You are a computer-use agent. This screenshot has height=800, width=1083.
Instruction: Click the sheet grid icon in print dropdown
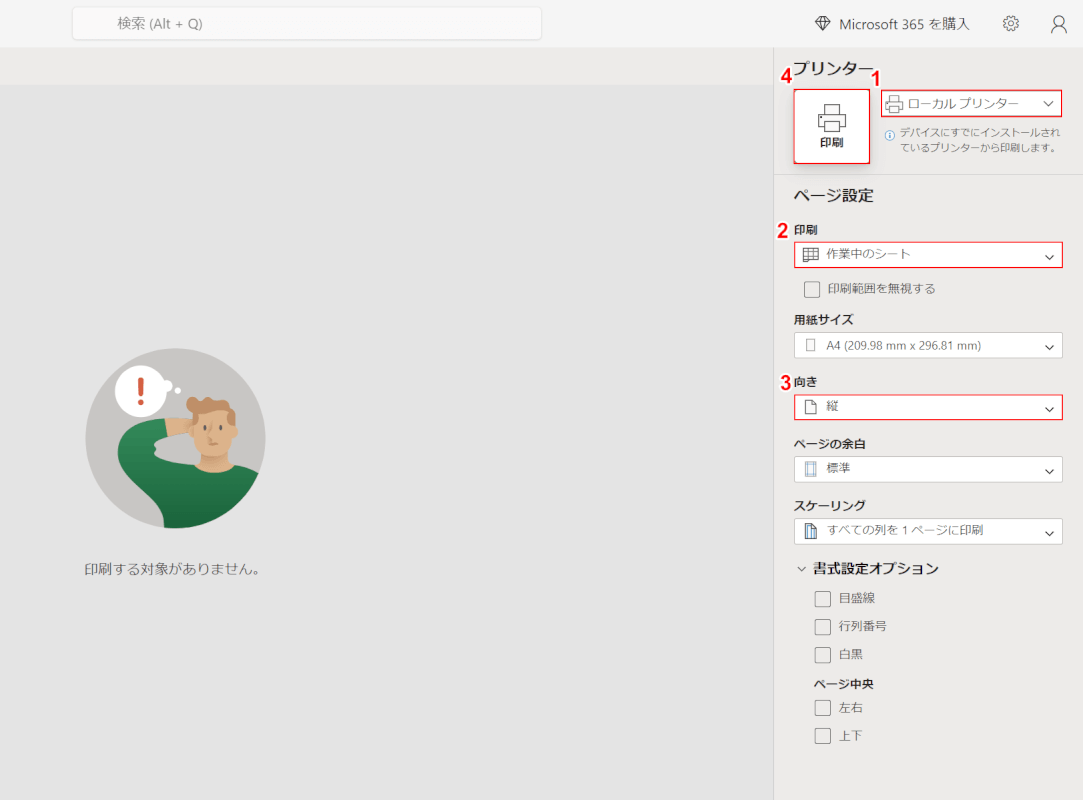pyautogui.click(x=811, y=255)
